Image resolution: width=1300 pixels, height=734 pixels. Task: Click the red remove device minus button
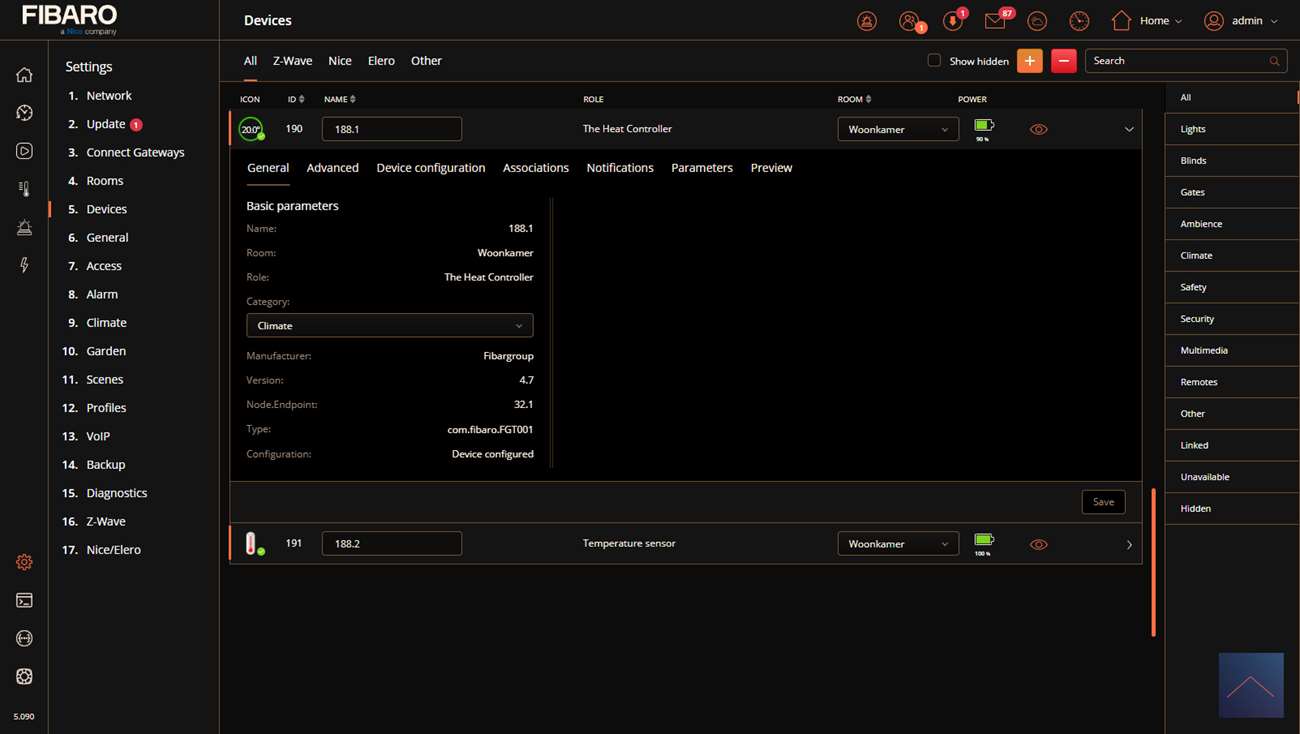pyautogui.click(x=1063, y=61)
